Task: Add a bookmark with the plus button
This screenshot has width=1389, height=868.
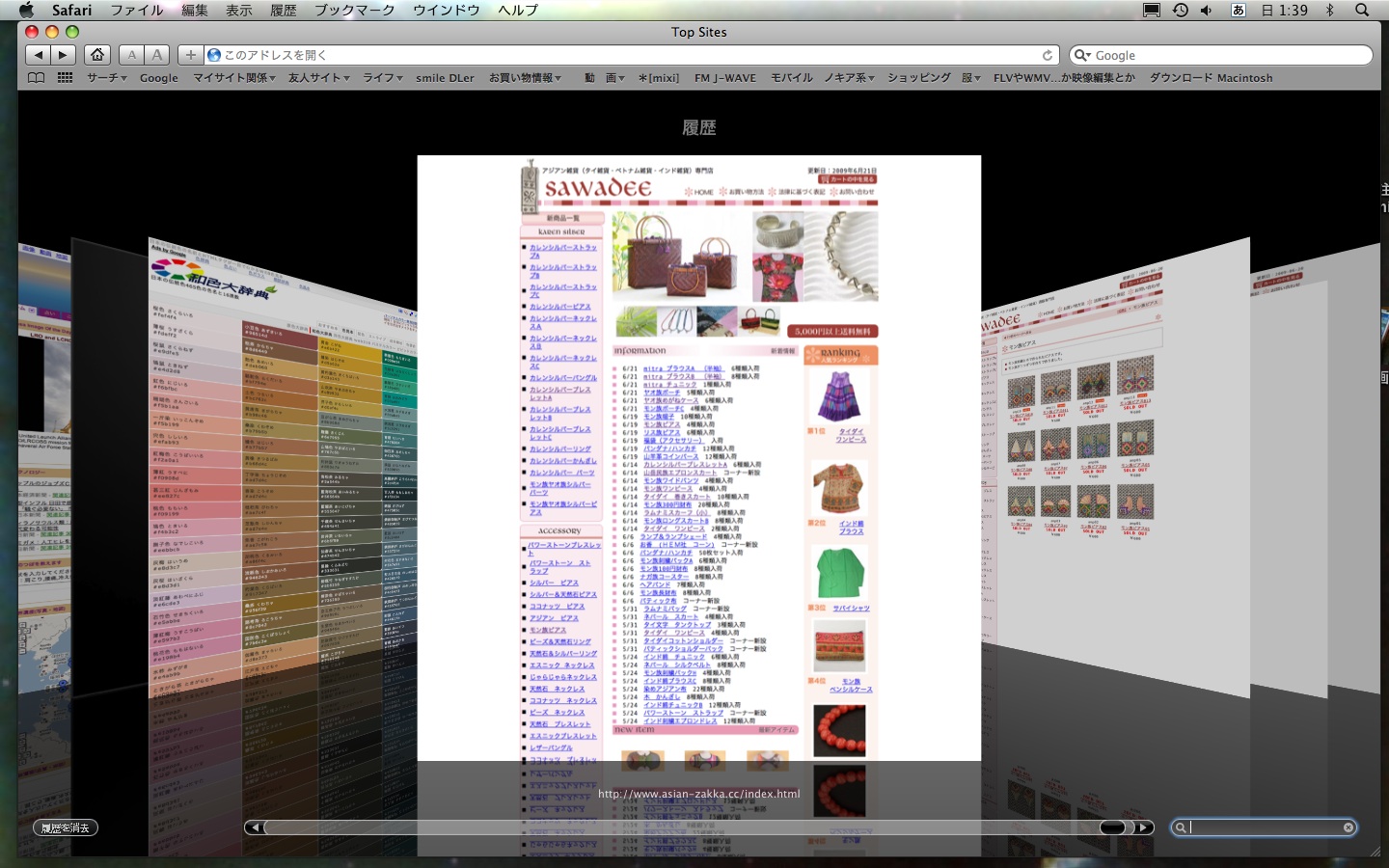Action: [x=190, y=55]
